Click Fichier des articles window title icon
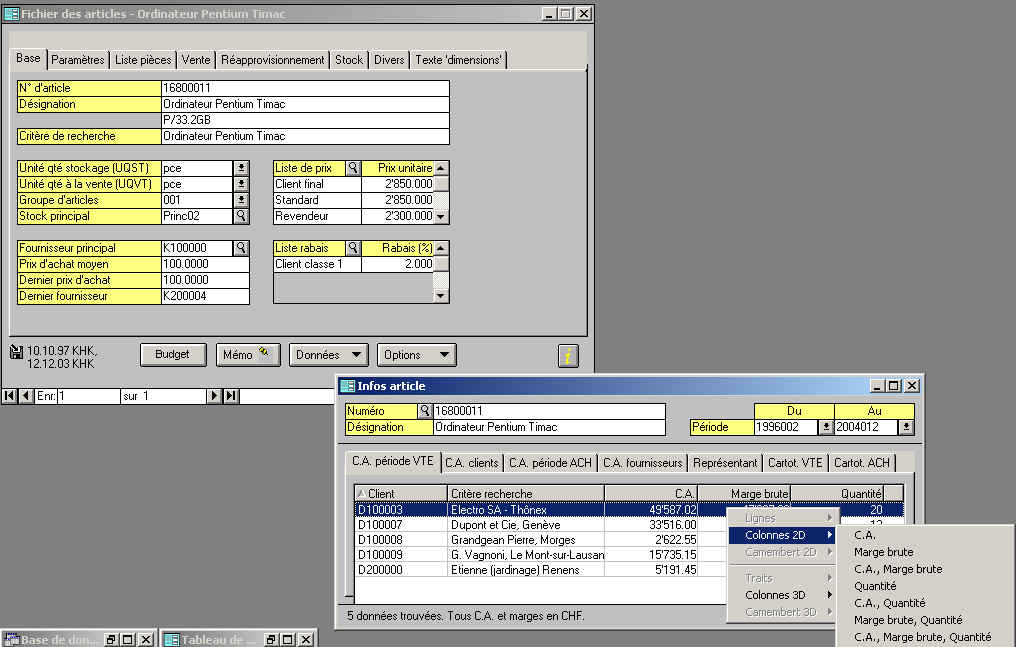 12,14
